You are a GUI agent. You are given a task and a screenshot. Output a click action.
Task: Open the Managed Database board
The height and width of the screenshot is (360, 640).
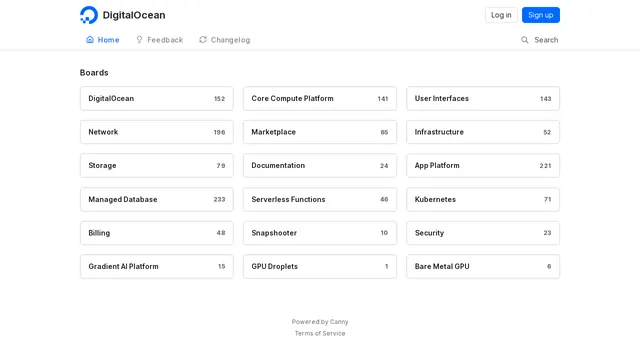(x=157, y=199)
